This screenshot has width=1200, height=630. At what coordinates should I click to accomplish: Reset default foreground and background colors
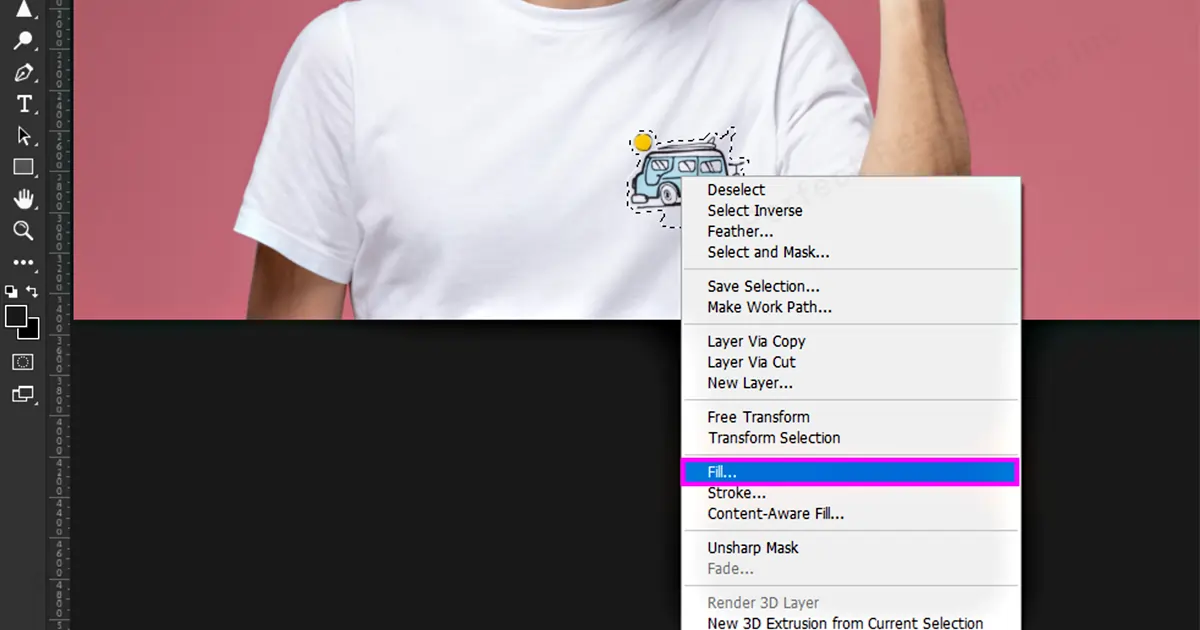click(11, 292)
